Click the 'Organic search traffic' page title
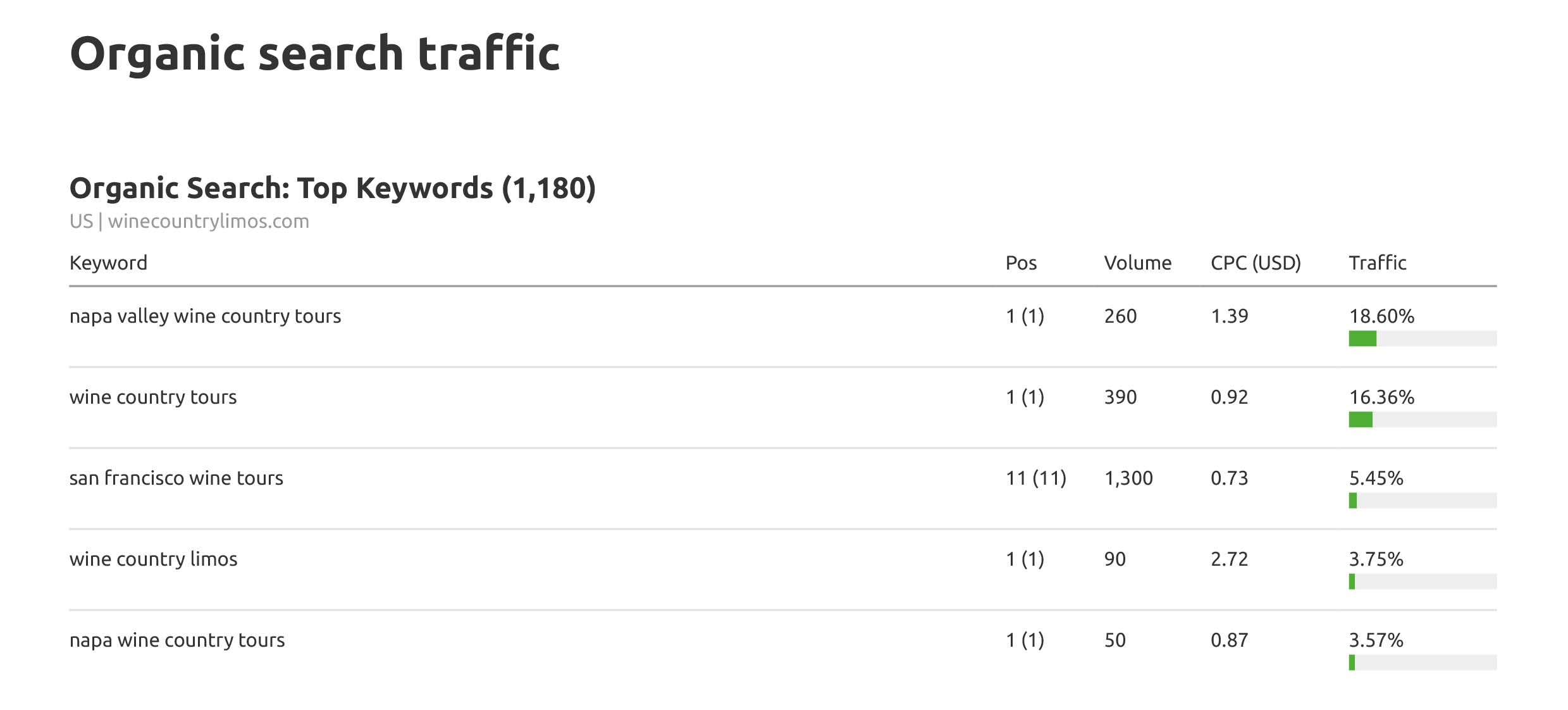 (x=314, y=53)
